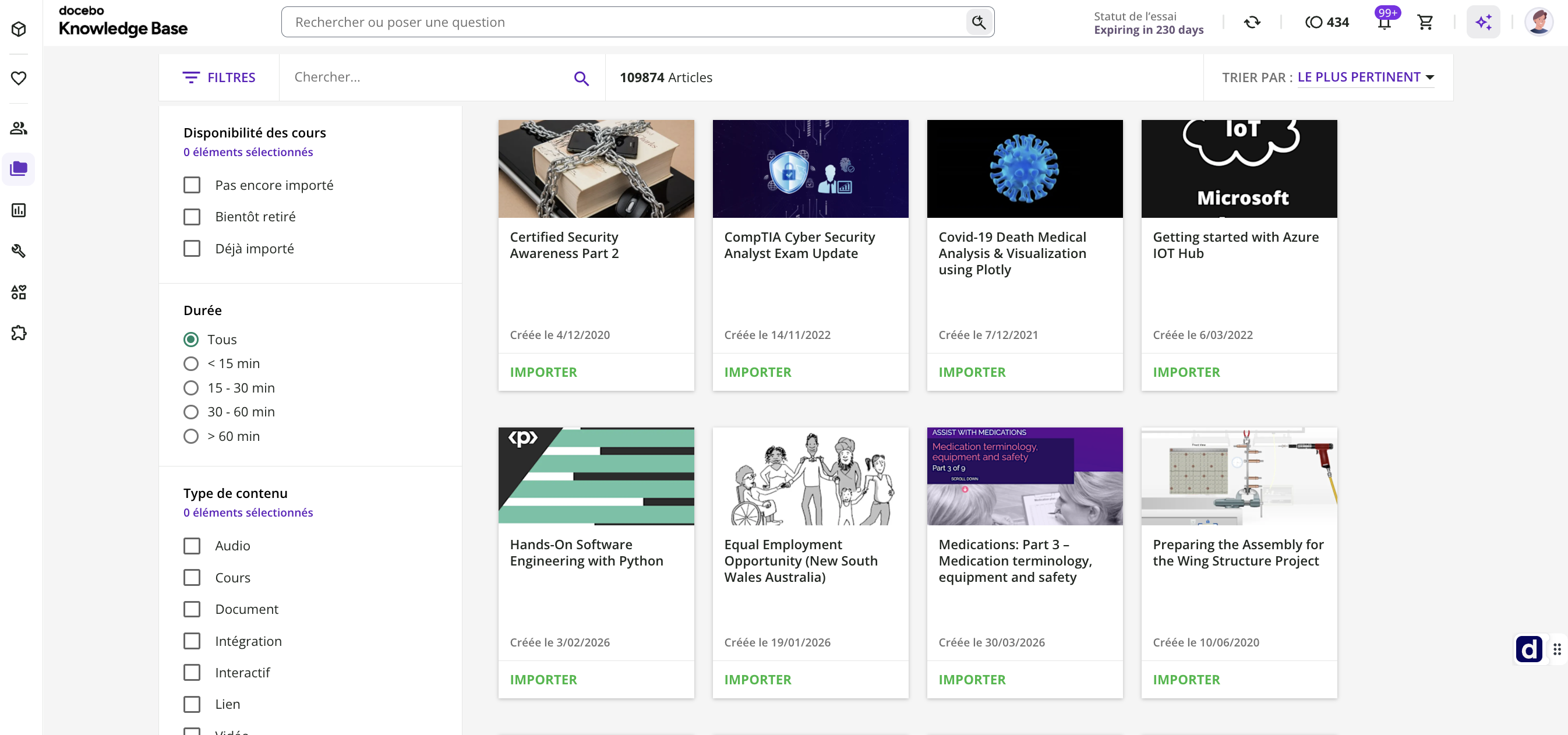
Task: Select the '> 60 min' duration option
Action: [x=191, y=436]
